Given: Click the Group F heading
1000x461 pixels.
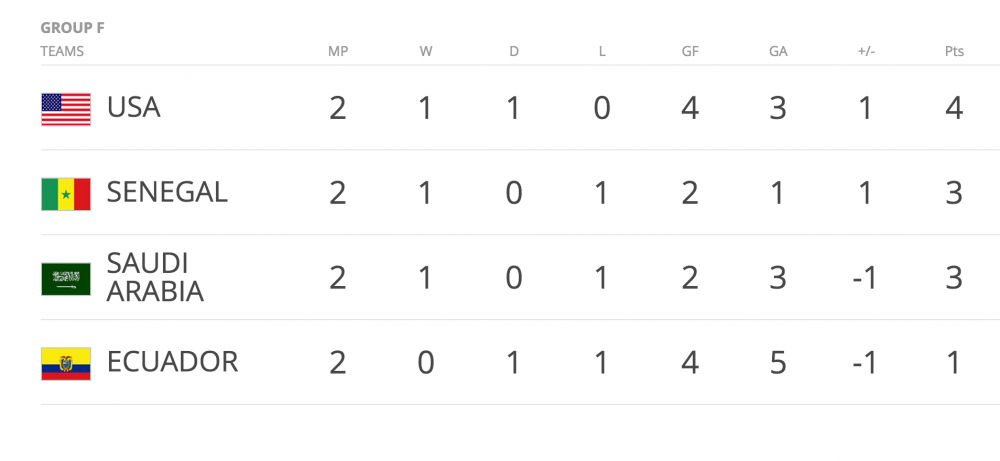Looking at the screenshot, I should (x=72, y=28).
